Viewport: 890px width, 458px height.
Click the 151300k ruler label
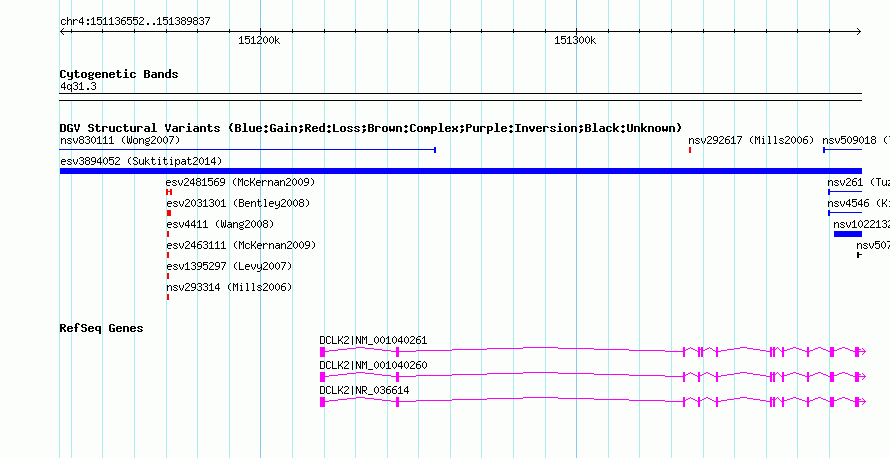[x=575, y=40]
